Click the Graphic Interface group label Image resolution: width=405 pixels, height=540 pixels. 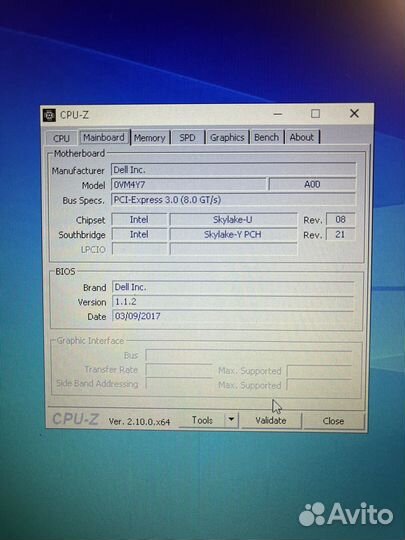point(90,341)
